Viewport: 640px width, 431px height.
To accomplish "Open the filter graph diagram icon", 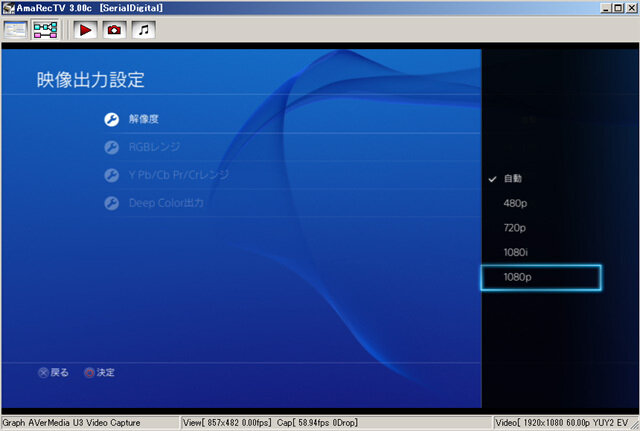I will (45, 30).
